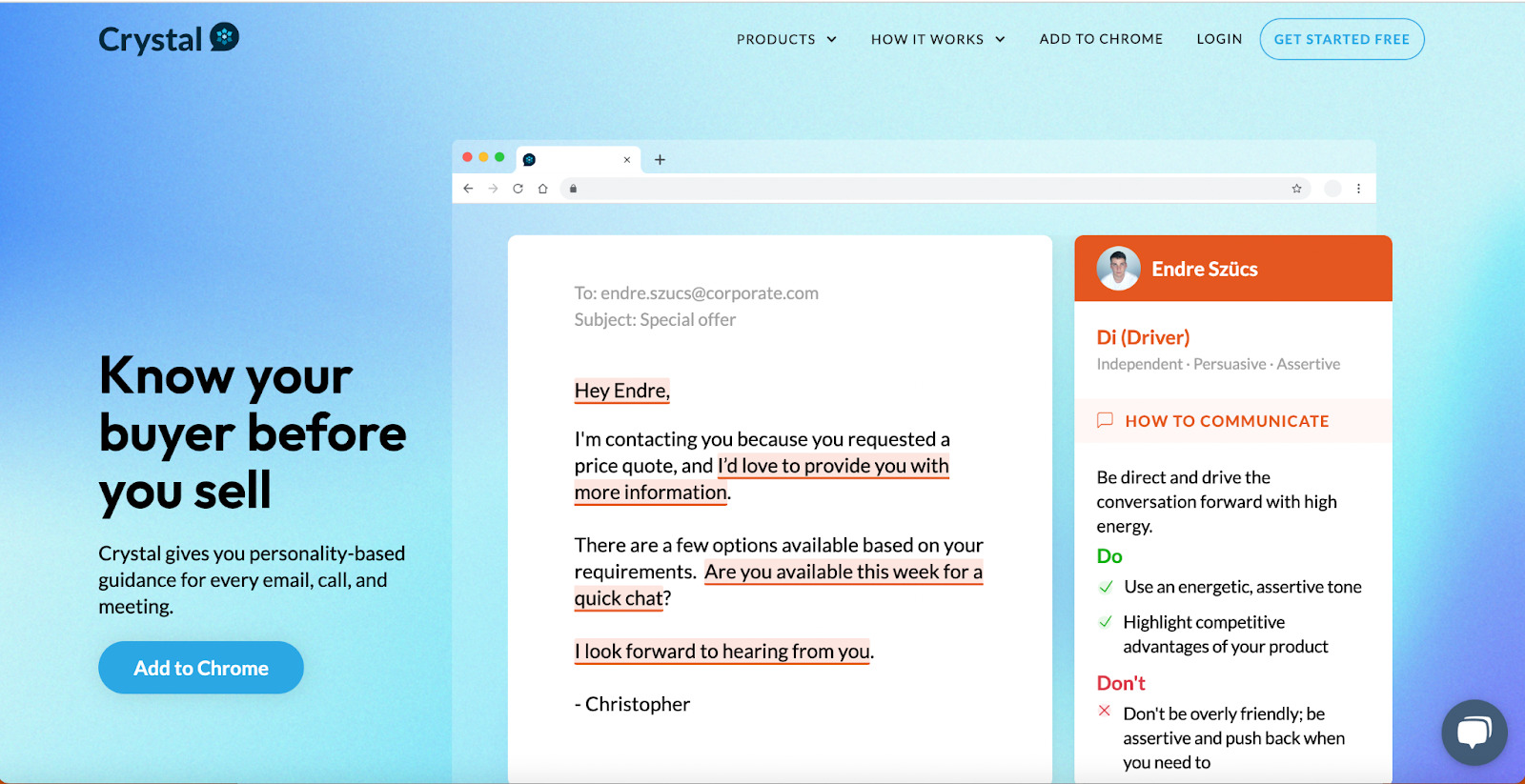Screen dimensions: 1525x784
Task: Click the red Don't heading
Action: tap(1121, 683)
